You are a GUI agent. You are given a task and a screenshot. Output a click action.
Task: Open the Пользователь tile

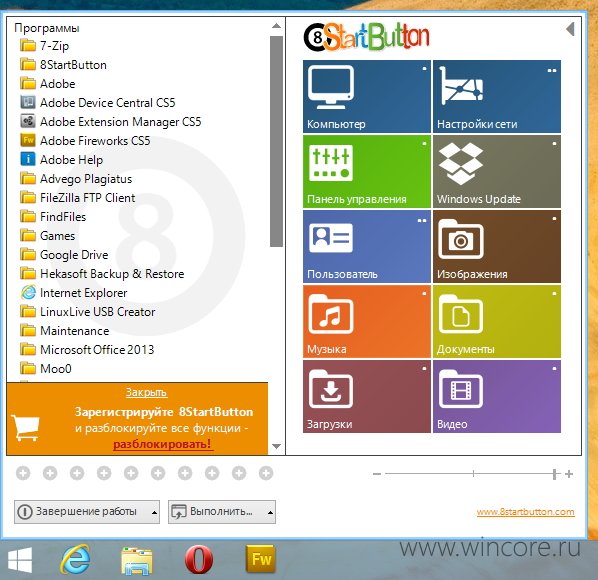point(367,246)
